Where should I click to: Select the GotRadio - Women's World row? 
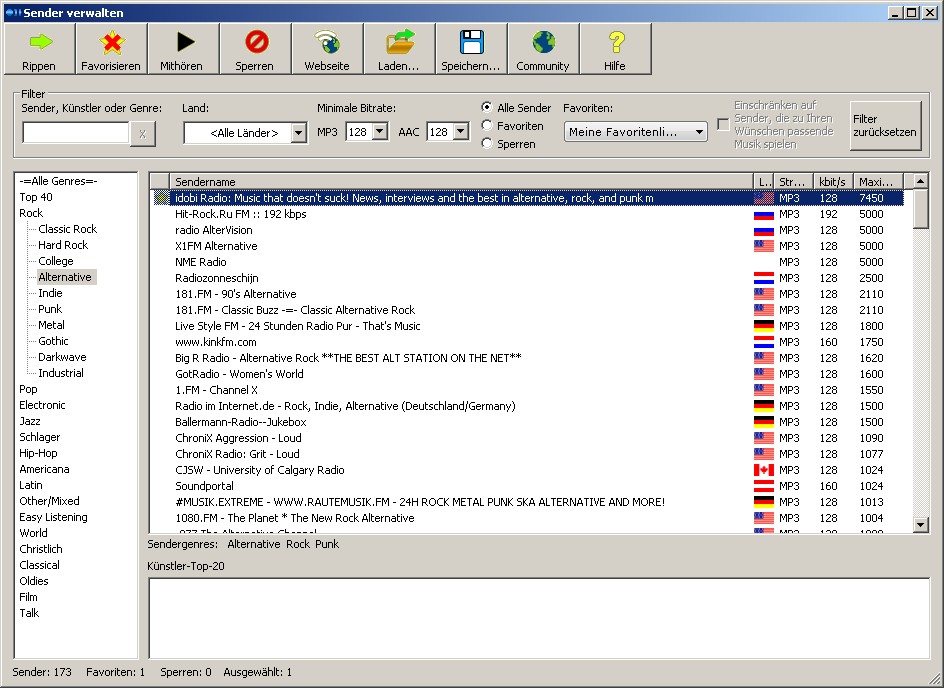coord(527,374)
